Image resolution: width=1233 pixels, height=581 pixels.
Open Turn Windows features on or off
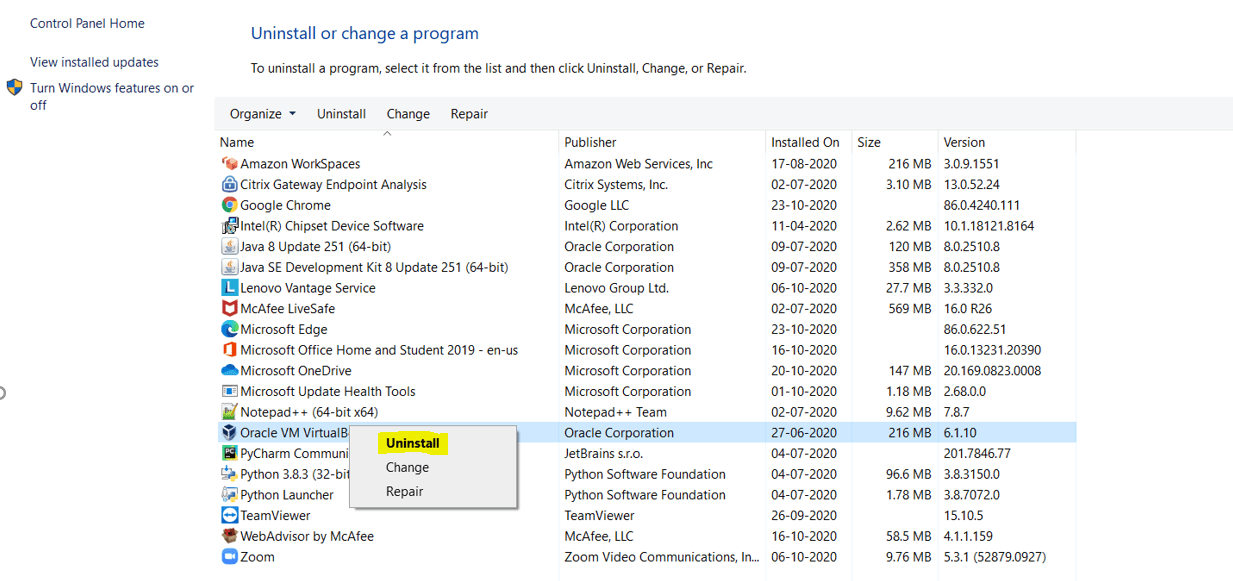pyautogui.click(x=112, y=96)
